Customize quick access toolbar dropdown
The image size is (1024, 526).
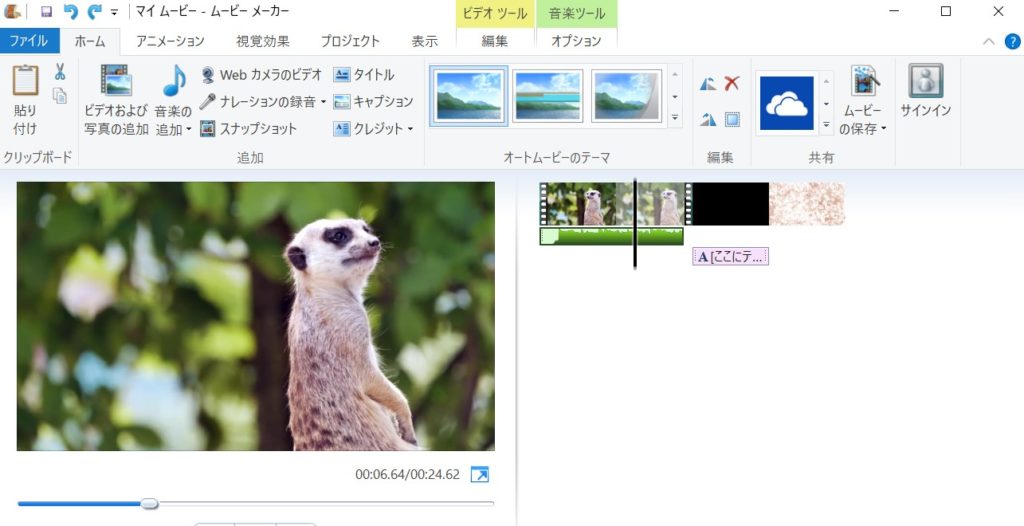[x=114, y=12]
